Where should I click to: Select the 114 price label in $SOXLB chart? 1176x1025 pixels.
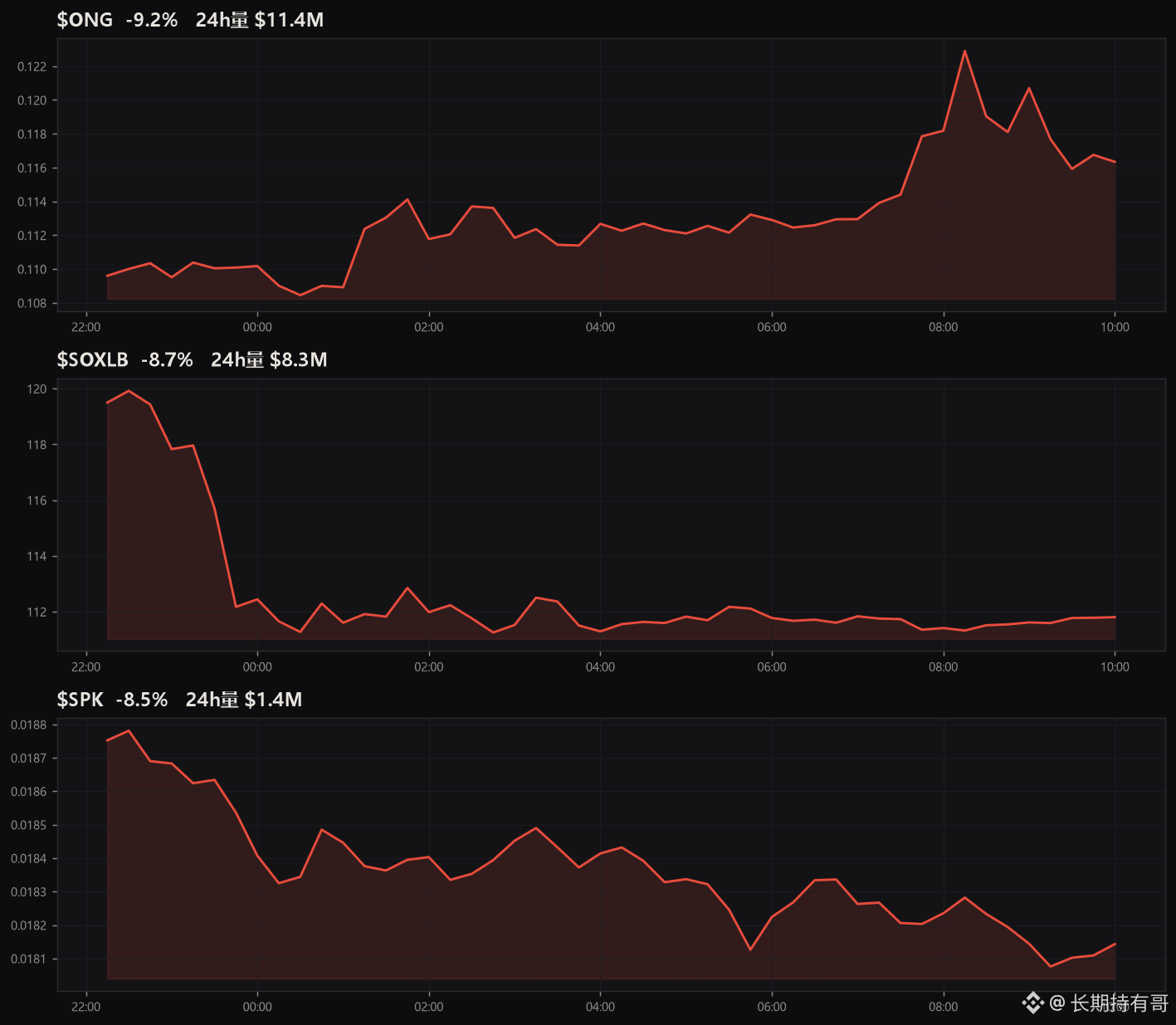[x=37, y=557]
